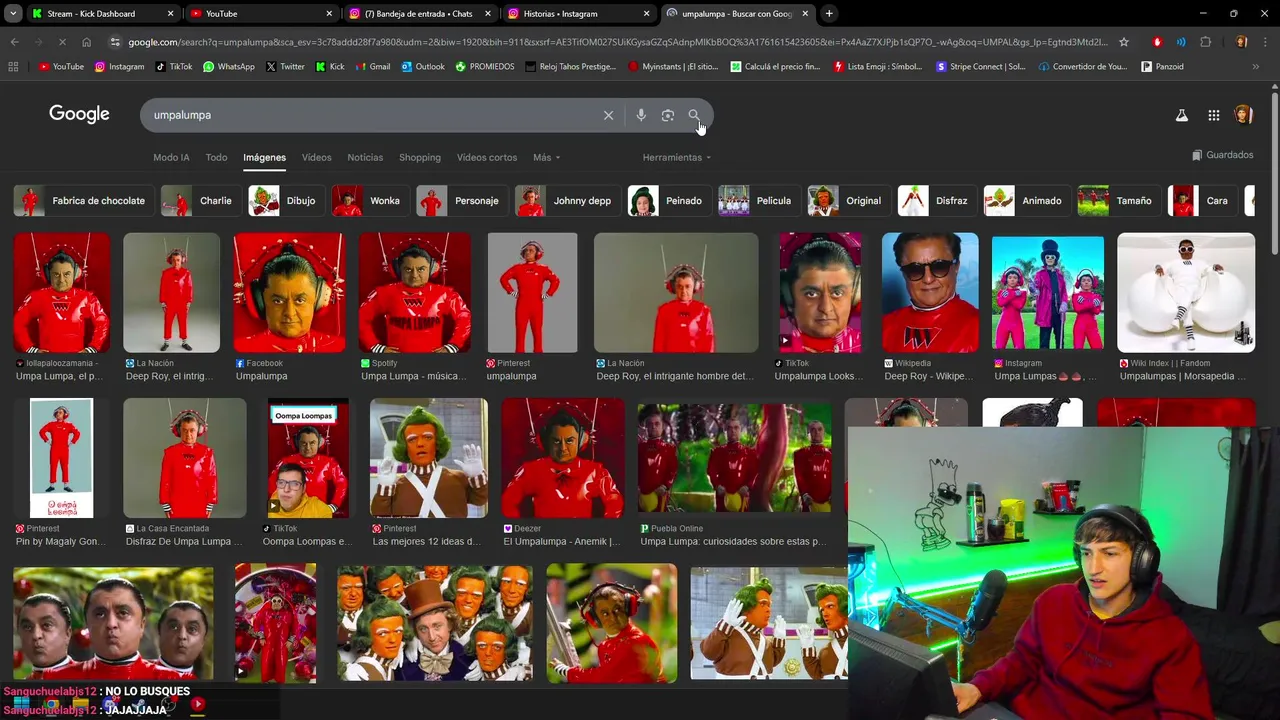
Task: Show more bookmarks with the chevron
Action: pyautogui.click(x=1255, y=67)
